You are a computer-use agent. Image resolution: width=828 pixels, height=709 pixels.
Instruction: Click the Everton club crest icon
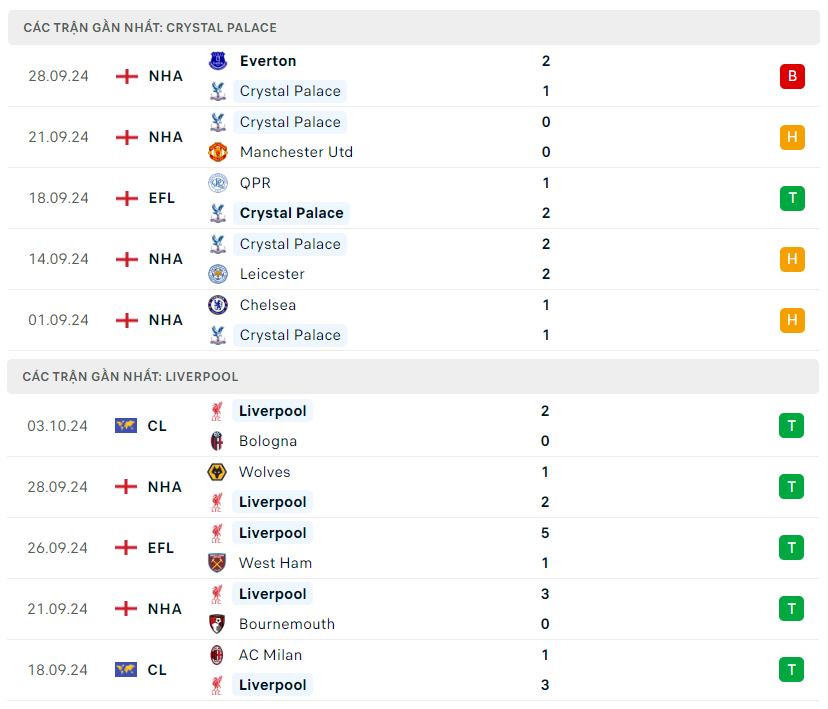click(x=217, y=61)
